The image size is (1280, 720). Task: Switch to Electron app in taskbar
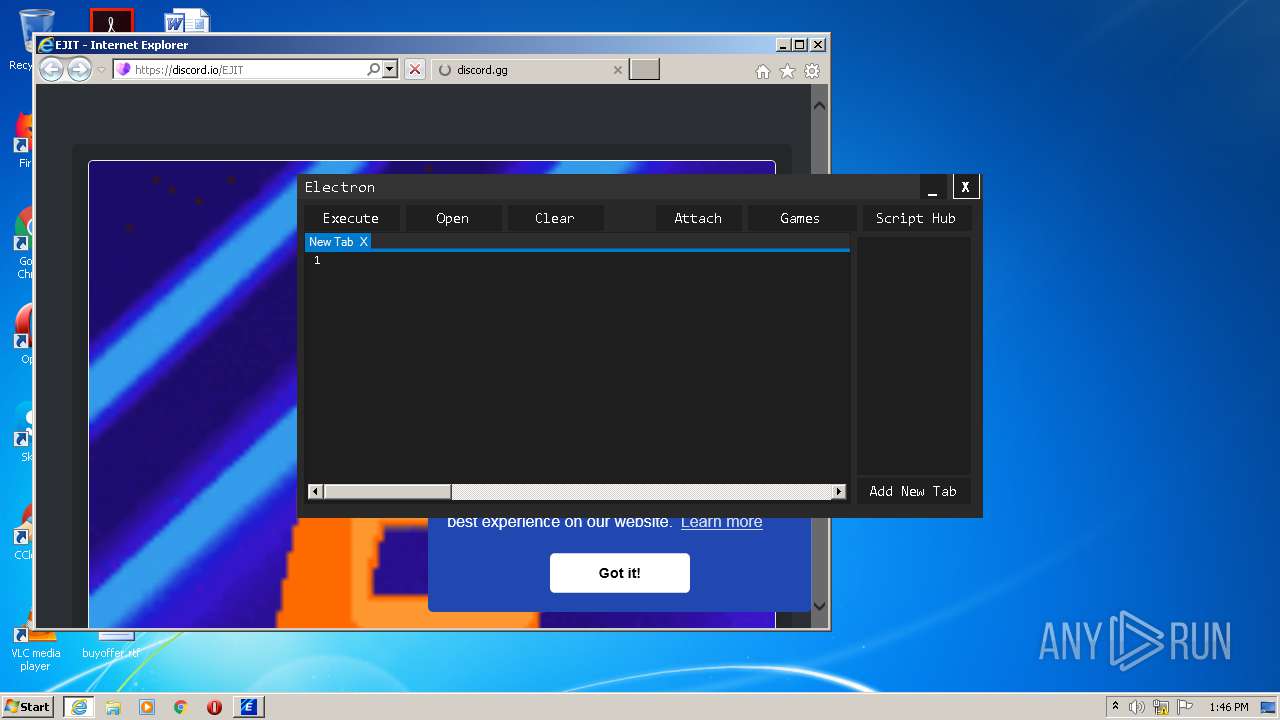(249, 707)
